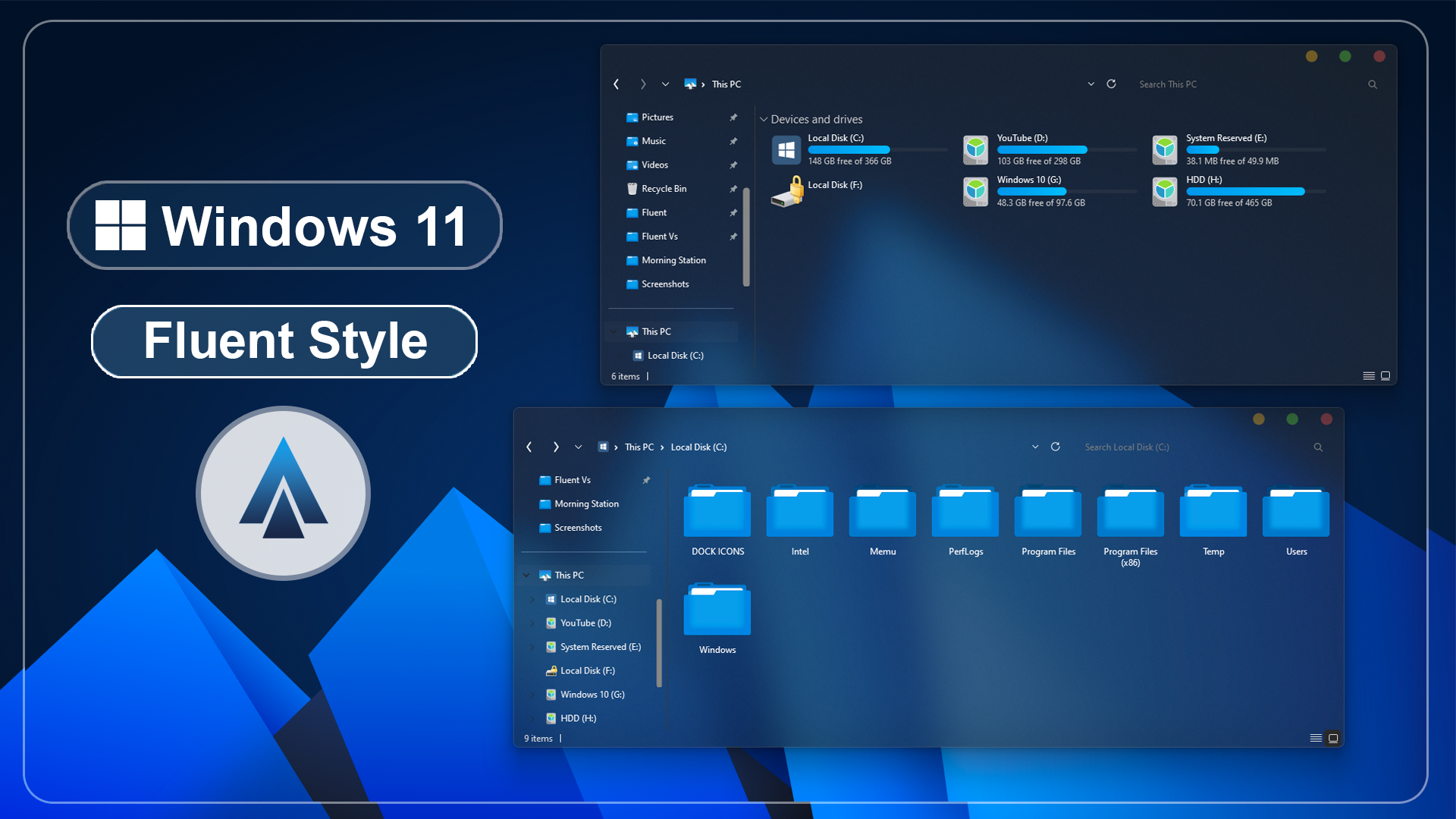Screen dimensions: 1456x819
Task: Open the Screenshots folder from the sidebar
Action: [665, 284]
